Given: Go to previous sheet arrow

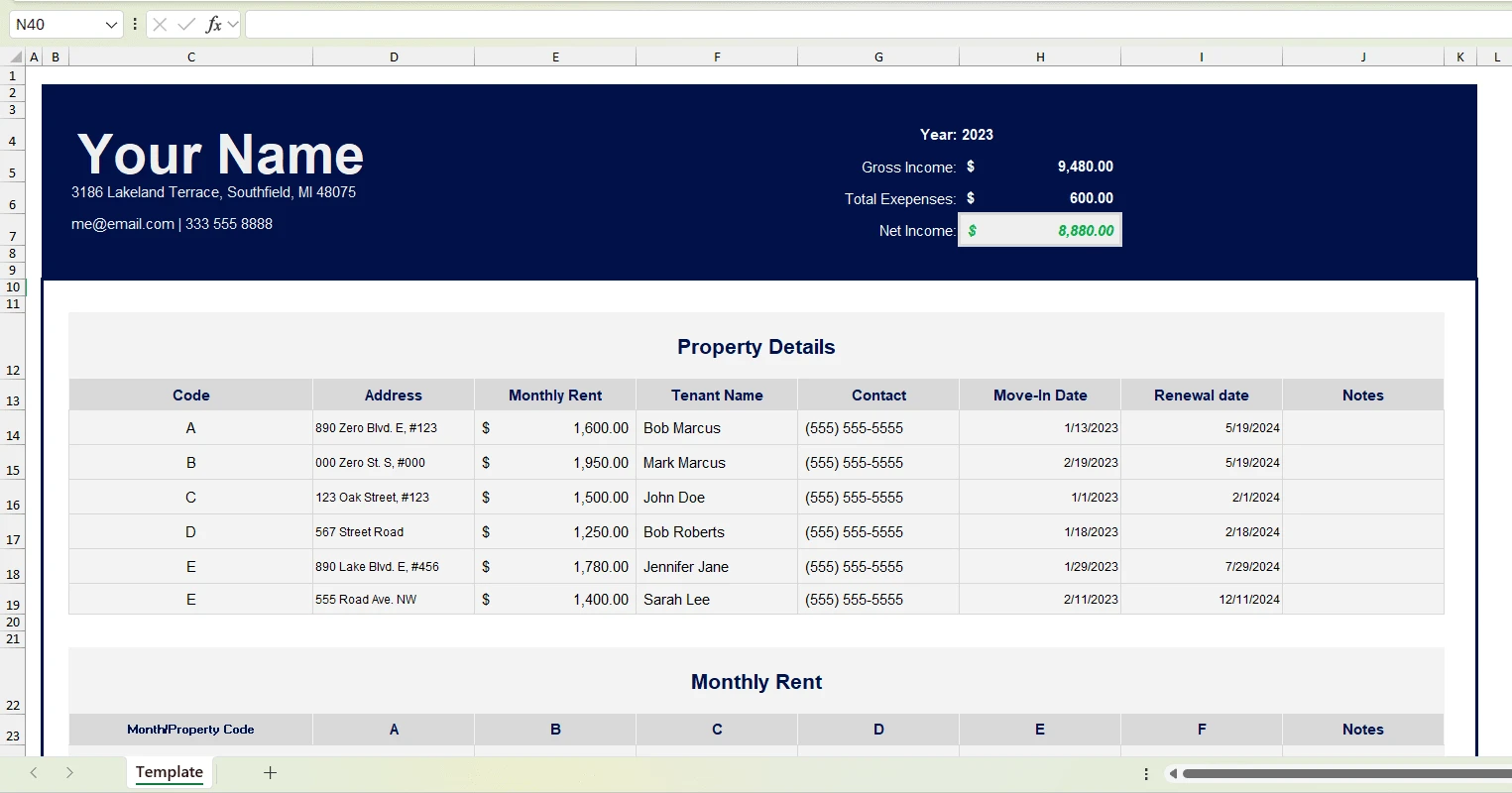Looking at the screenshot, I should point(34,772).
